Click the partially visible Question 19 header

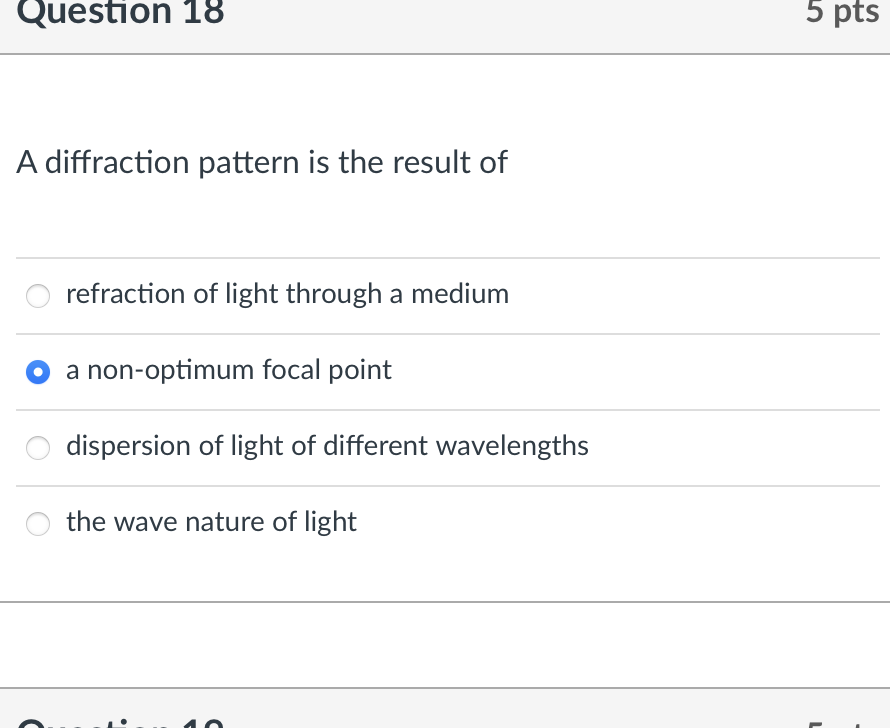(120, 722)
